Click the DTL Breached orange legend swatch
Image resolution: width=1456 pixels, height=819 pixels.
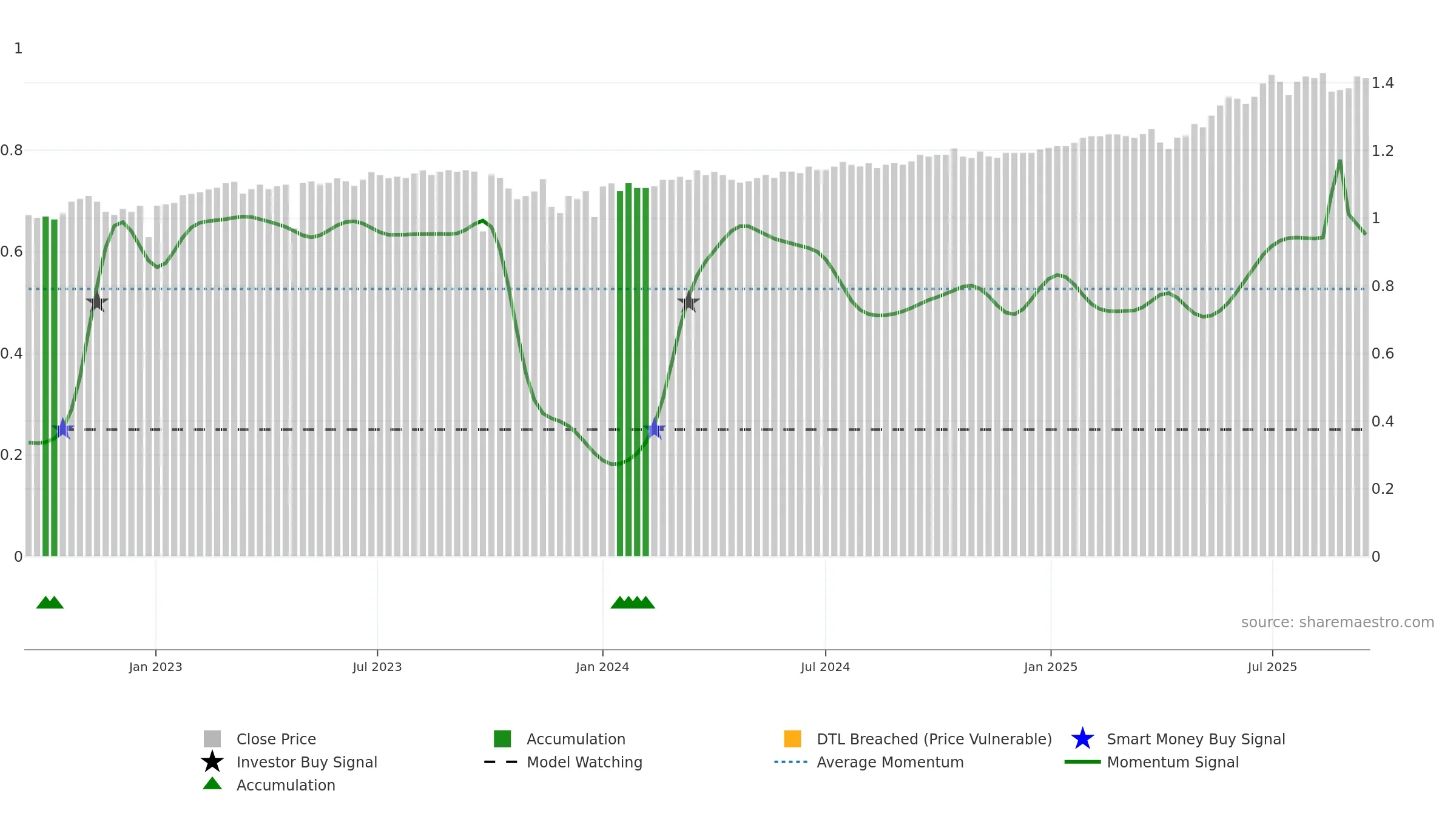coord(792,738)
